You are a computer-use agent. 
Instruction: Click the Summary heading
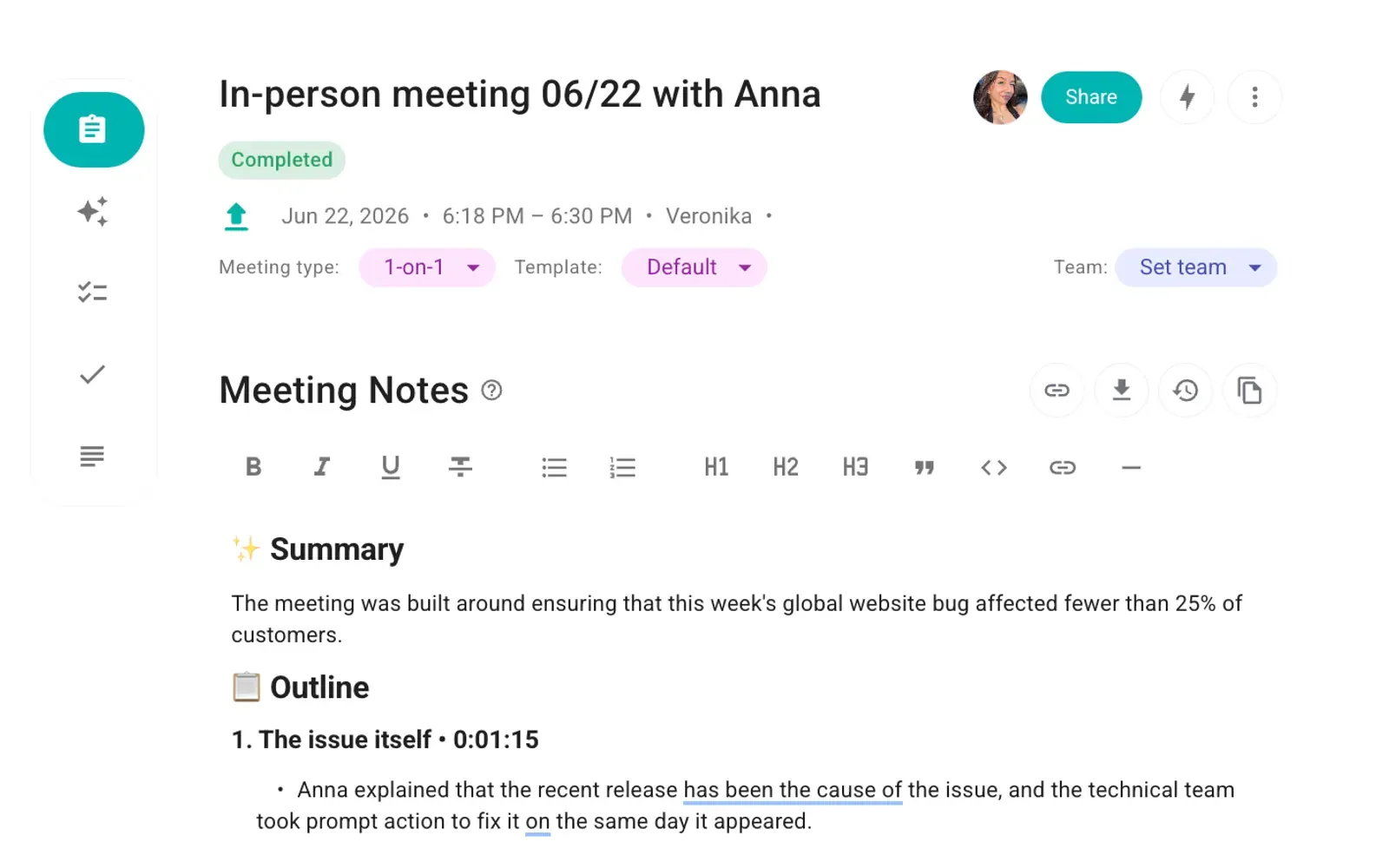point(337,549)
